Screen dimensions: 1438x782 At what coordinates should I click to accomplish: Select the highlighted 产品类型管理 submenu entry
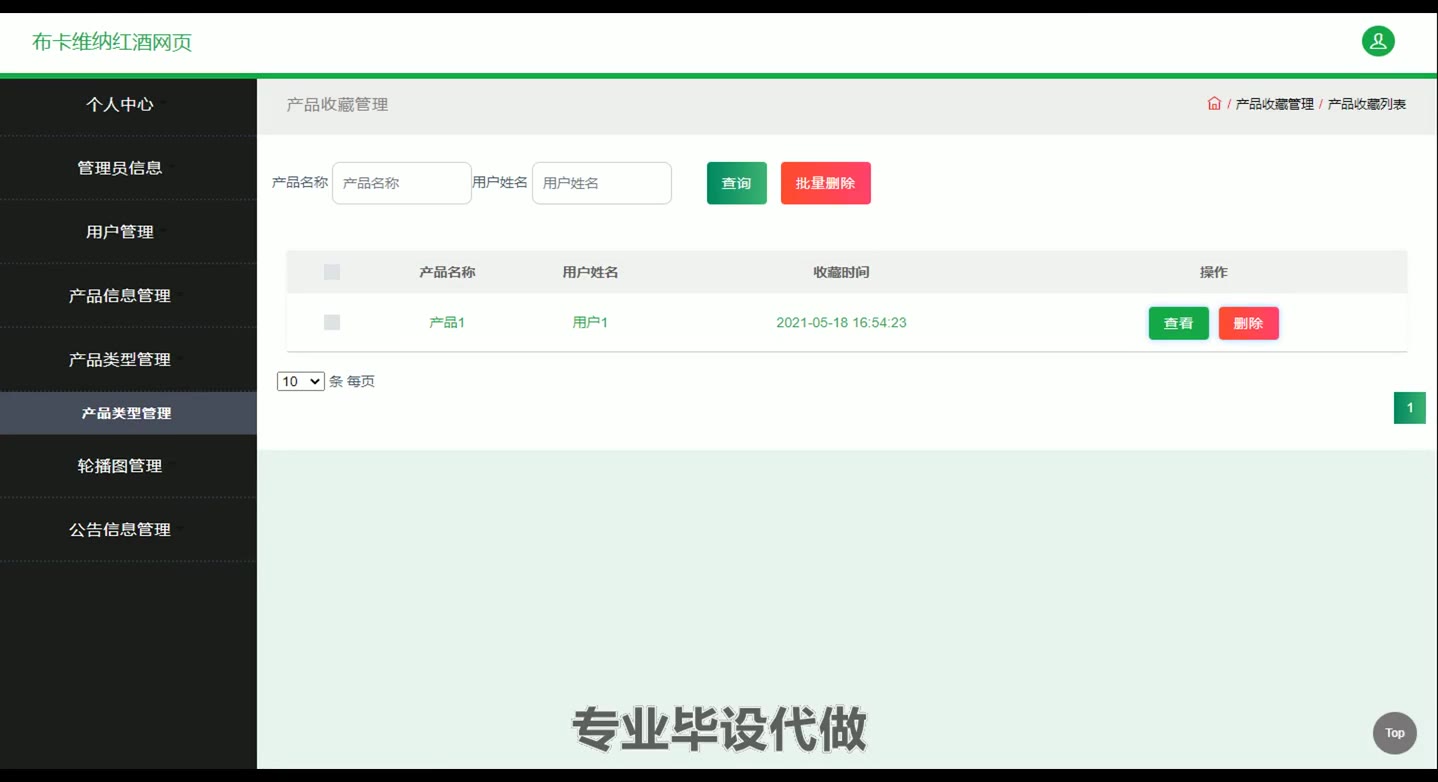point(128,413)
